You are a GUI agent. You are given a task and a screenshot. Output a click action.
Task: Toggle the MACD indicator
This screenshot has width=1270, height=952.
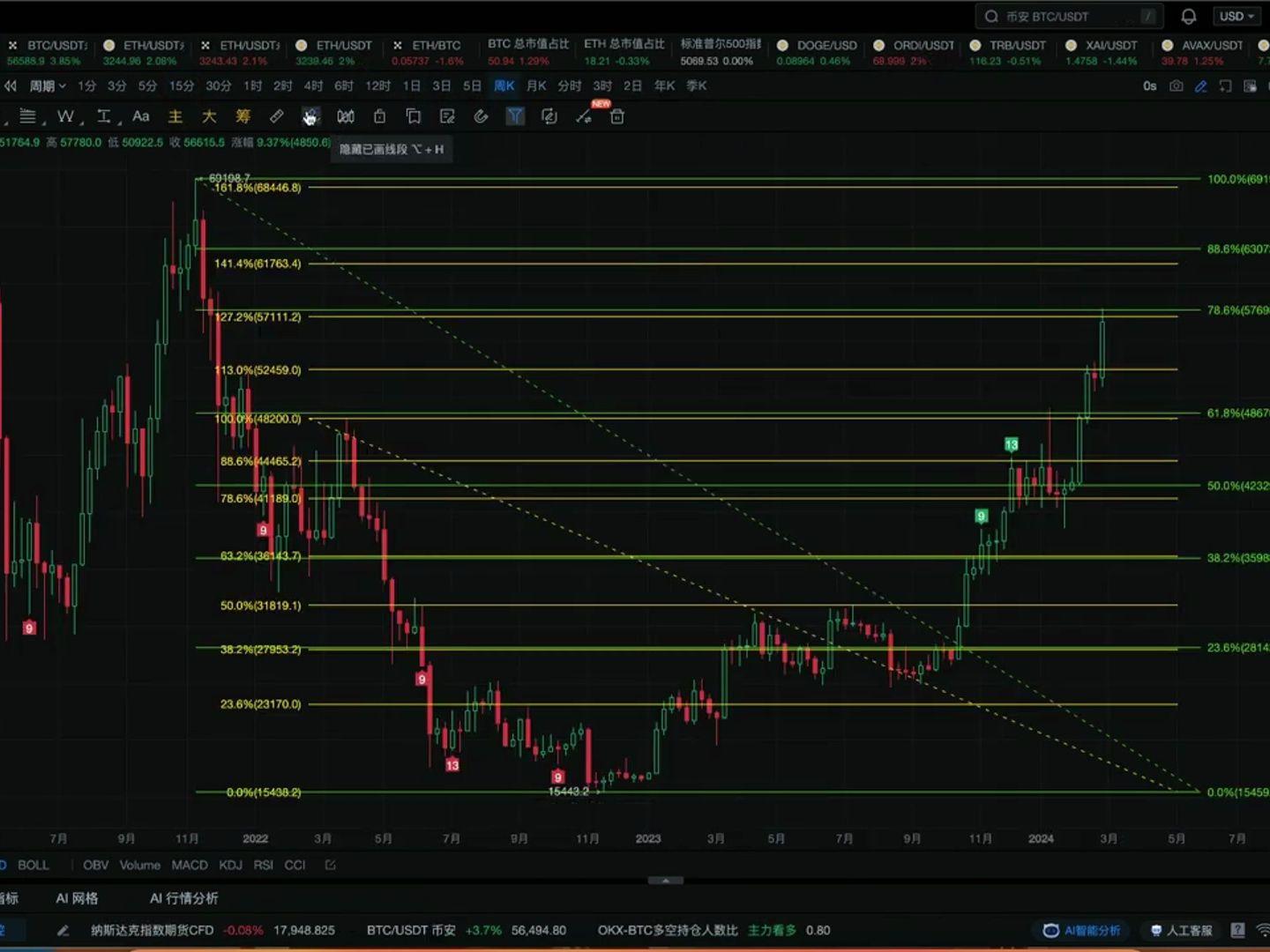pyautogui.click(x=189, y=865)
